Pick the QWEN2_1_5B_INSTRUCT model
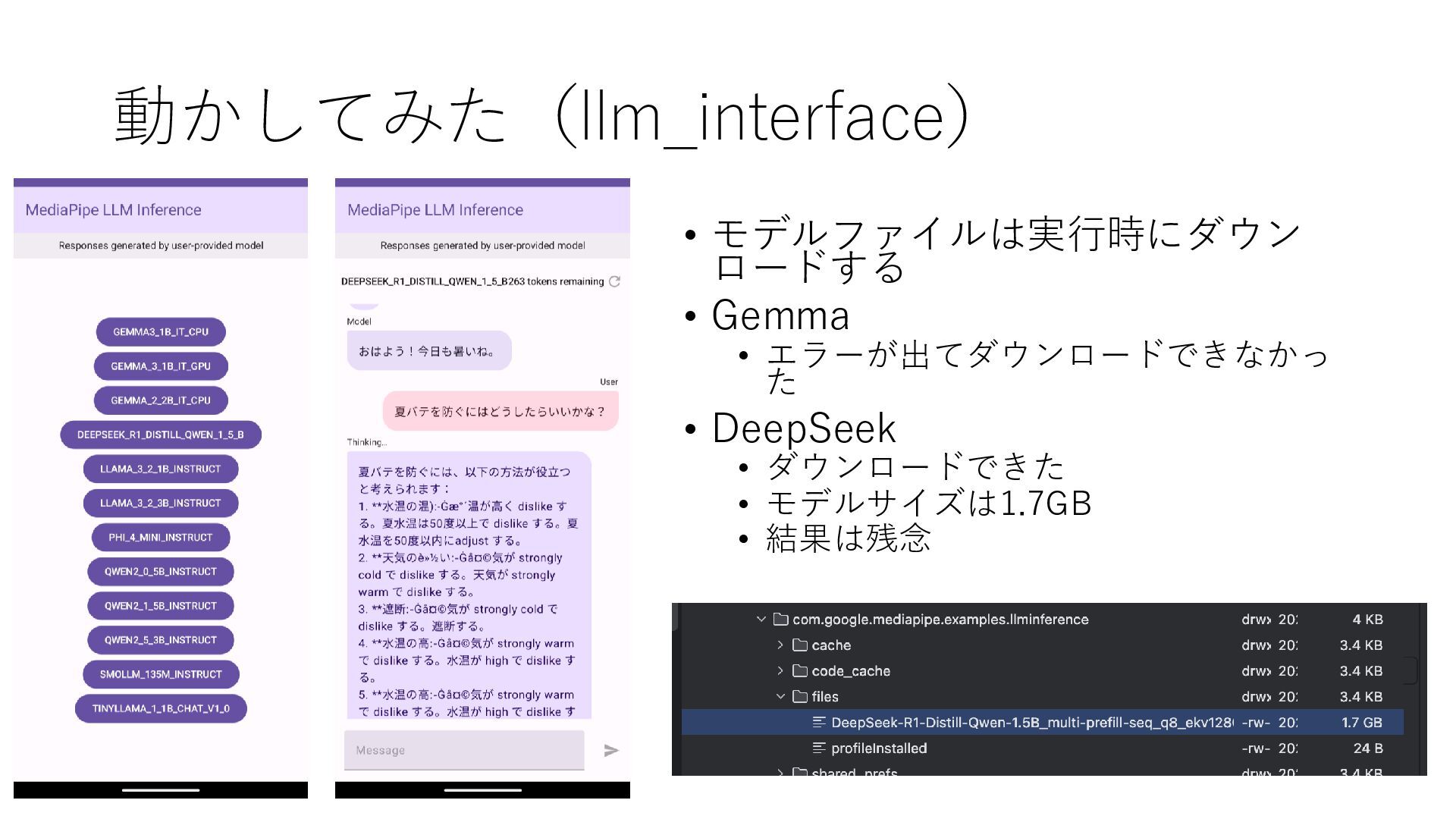Screen dimensions: 1456x819 [161, 605]
